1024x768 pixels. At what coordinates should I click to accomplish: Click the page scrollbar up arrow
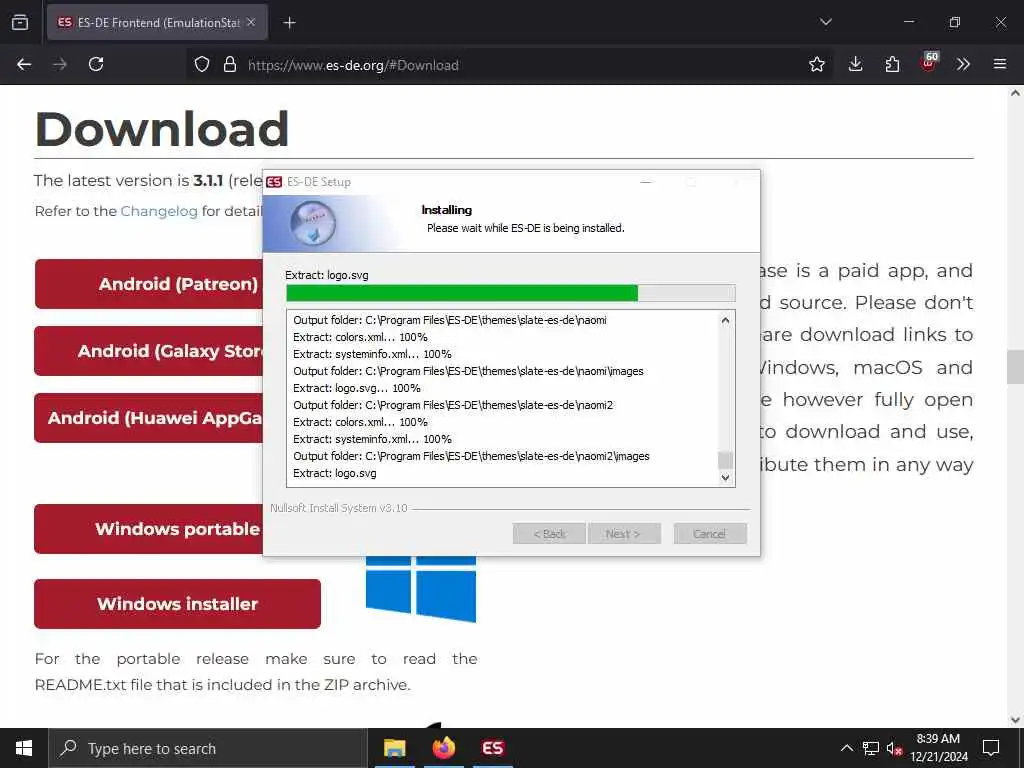pyautogui.click(x=1015, y=93)
